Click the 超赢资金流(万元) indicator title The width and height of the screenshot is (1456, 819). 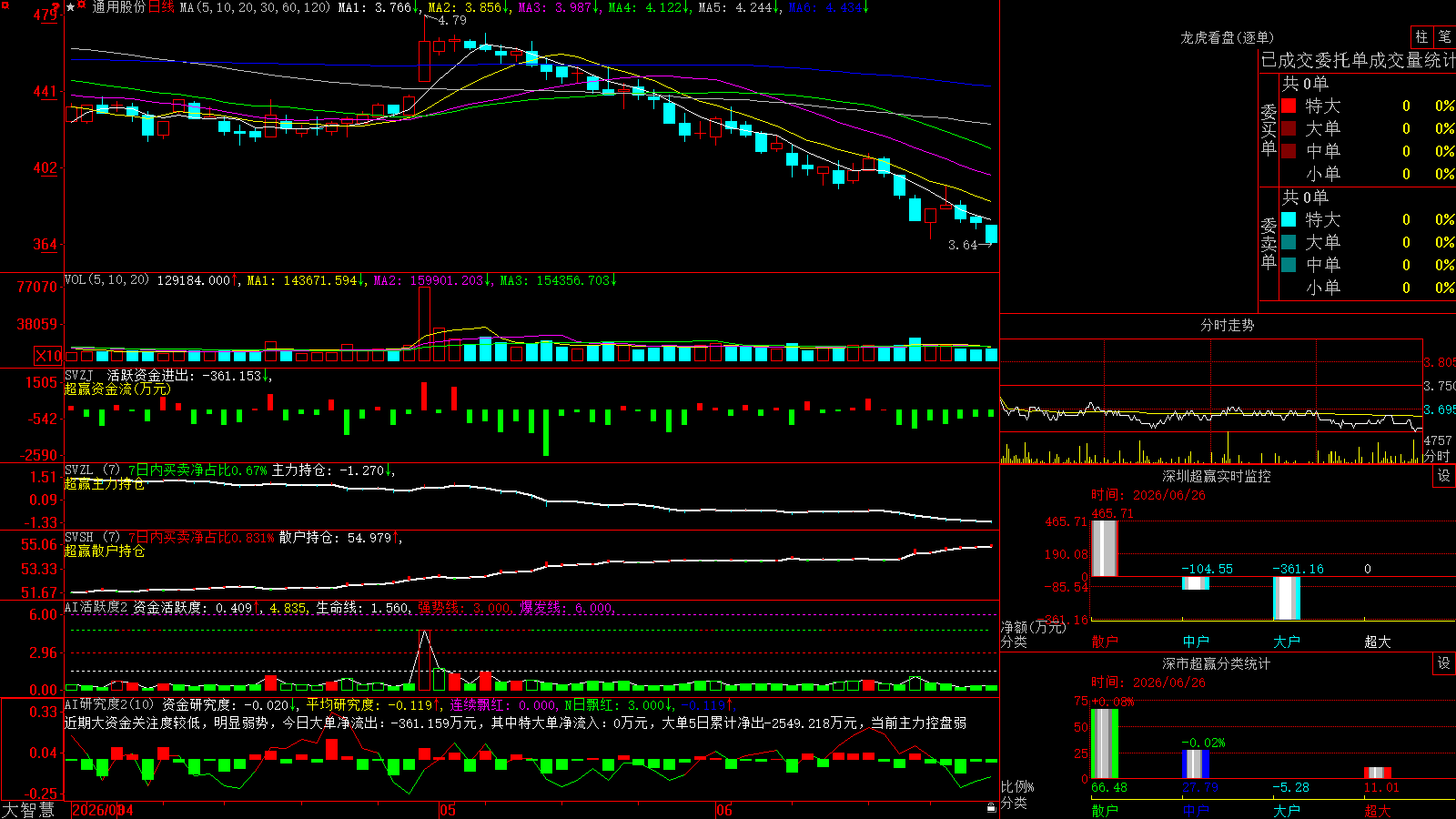(x=117, y=389)
